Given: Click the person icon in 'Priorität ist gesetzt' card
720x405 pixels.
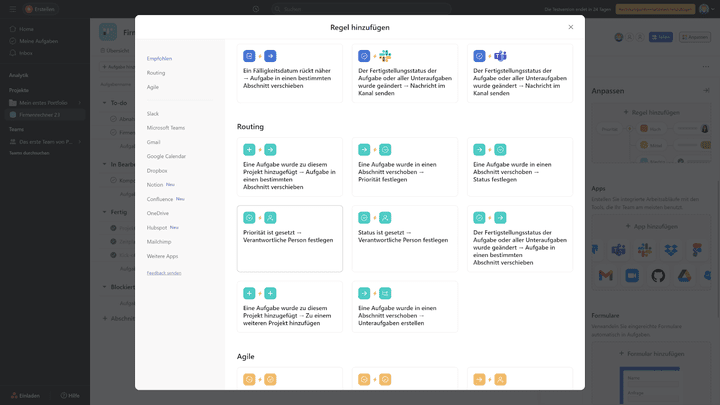Looking at the screenshot, I should [270, 217].
